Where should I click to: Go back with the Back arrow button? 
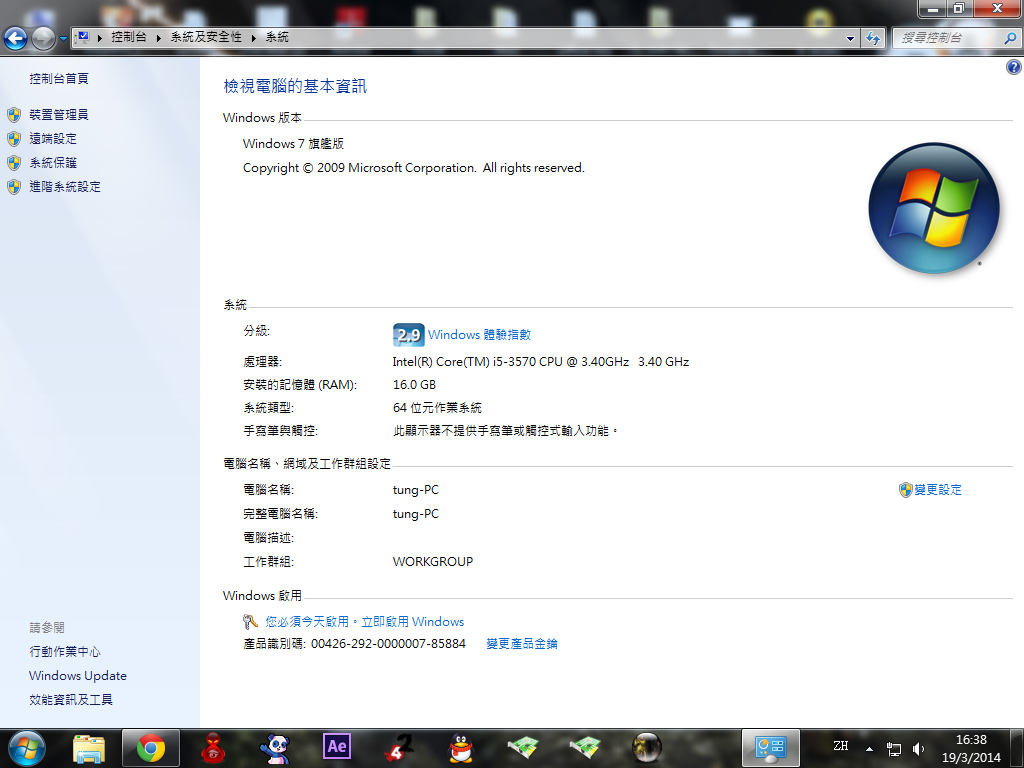(x=16, y=38)
